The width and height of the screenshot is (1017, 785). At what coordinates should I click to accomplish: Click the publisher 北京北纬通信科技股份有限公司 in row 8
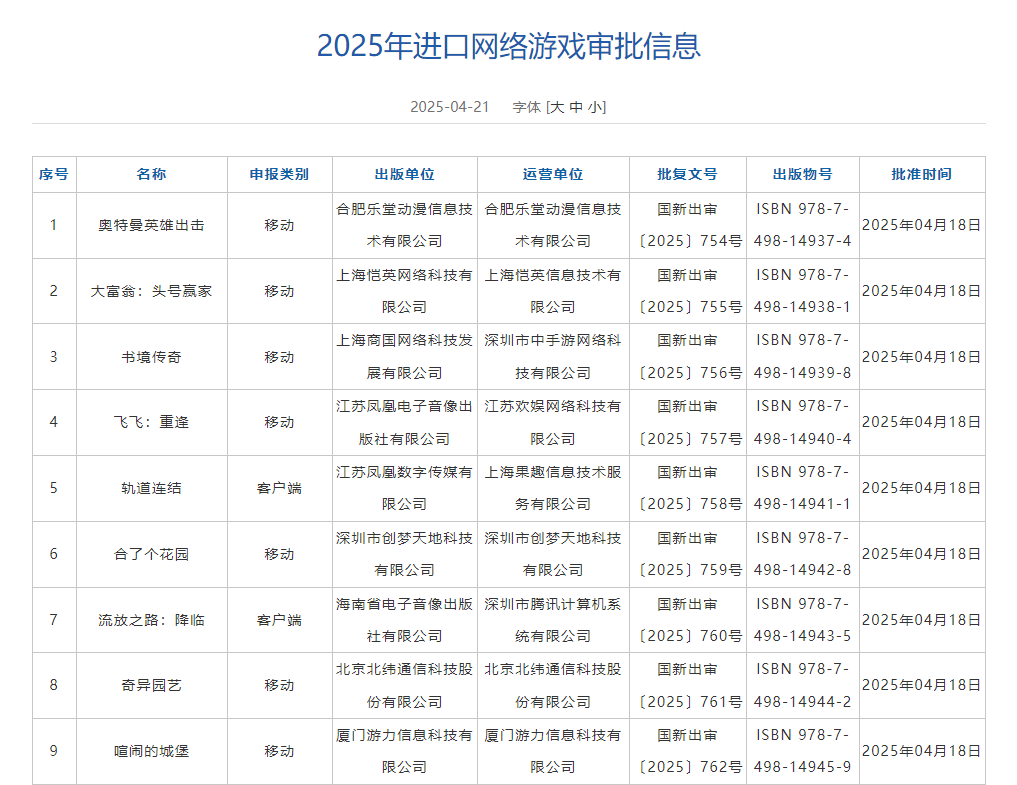404,685
